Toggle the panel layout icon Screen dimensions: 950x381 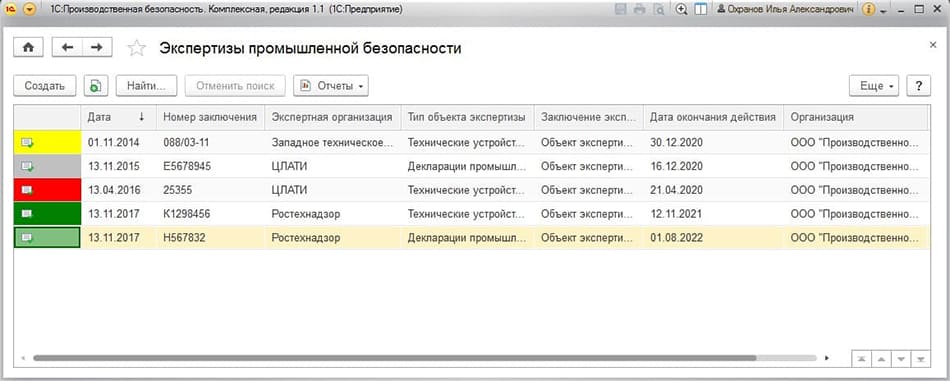[701, 10]
